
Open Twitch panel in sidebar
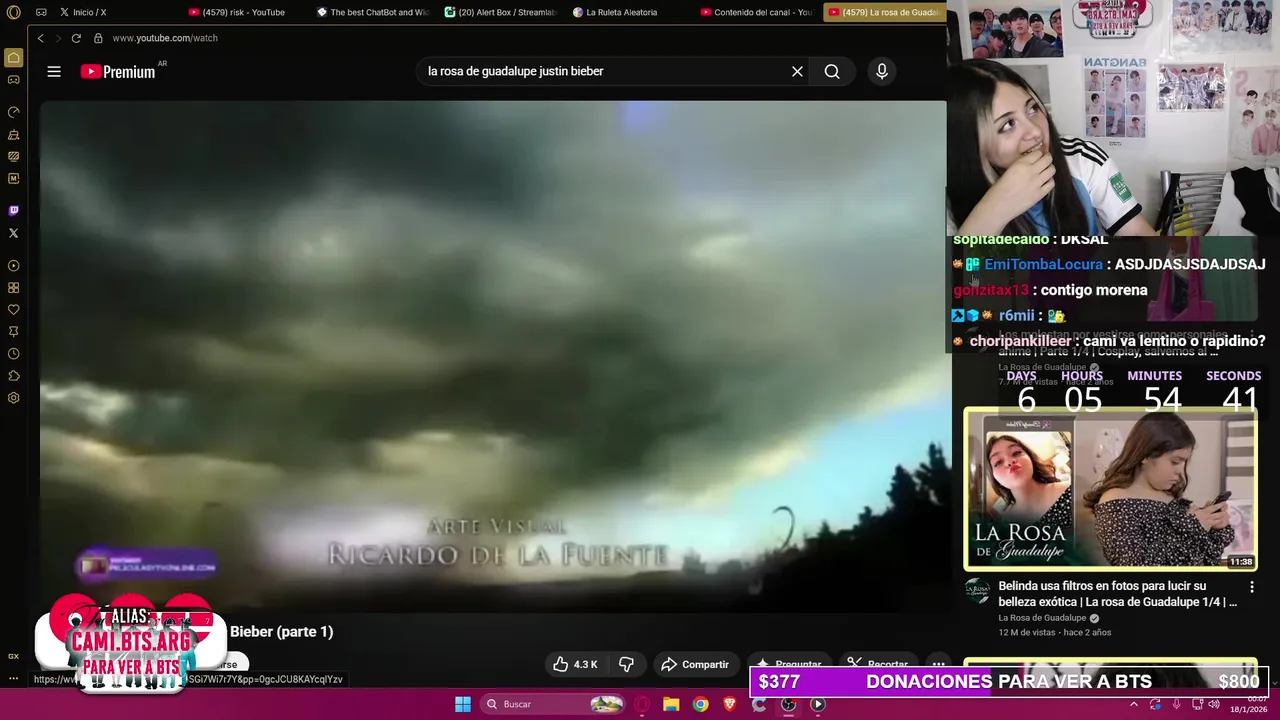coord(13,210)
